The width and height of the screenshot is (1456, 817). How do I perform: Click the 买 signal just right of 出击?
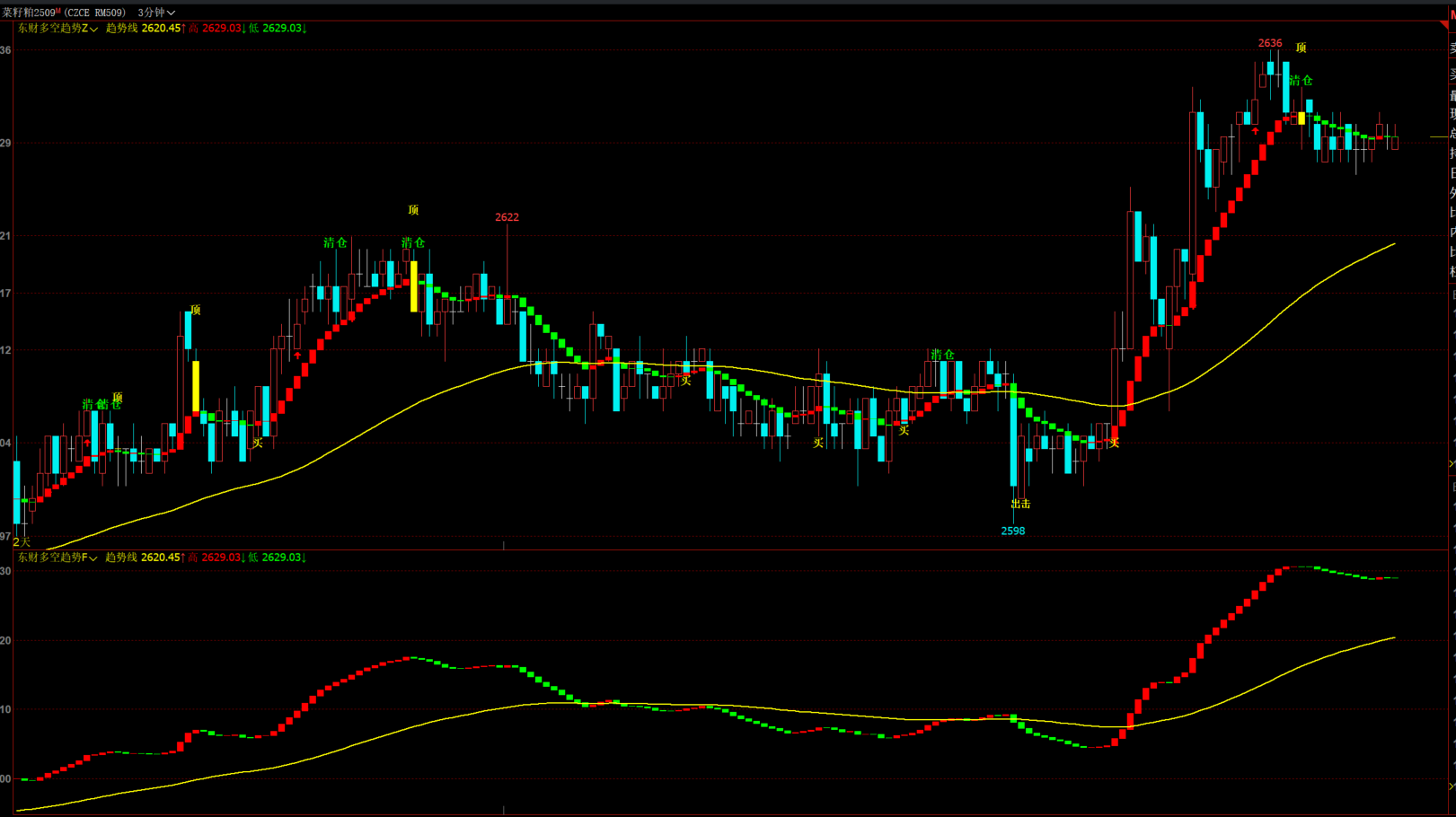[x=1114, y=443]
